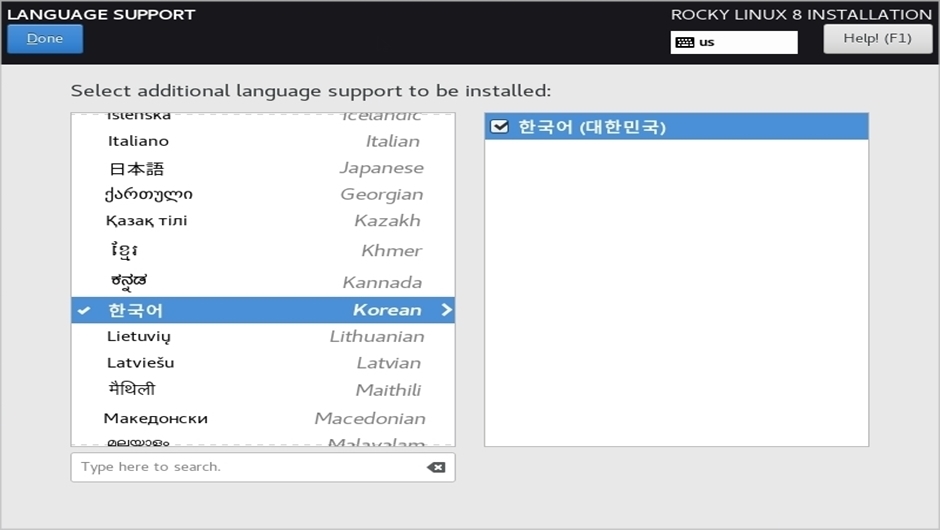This screenshot has width=940, height=530.
Task: Select Қазақ тілі Kazakh row
Action: pos(263,221)
